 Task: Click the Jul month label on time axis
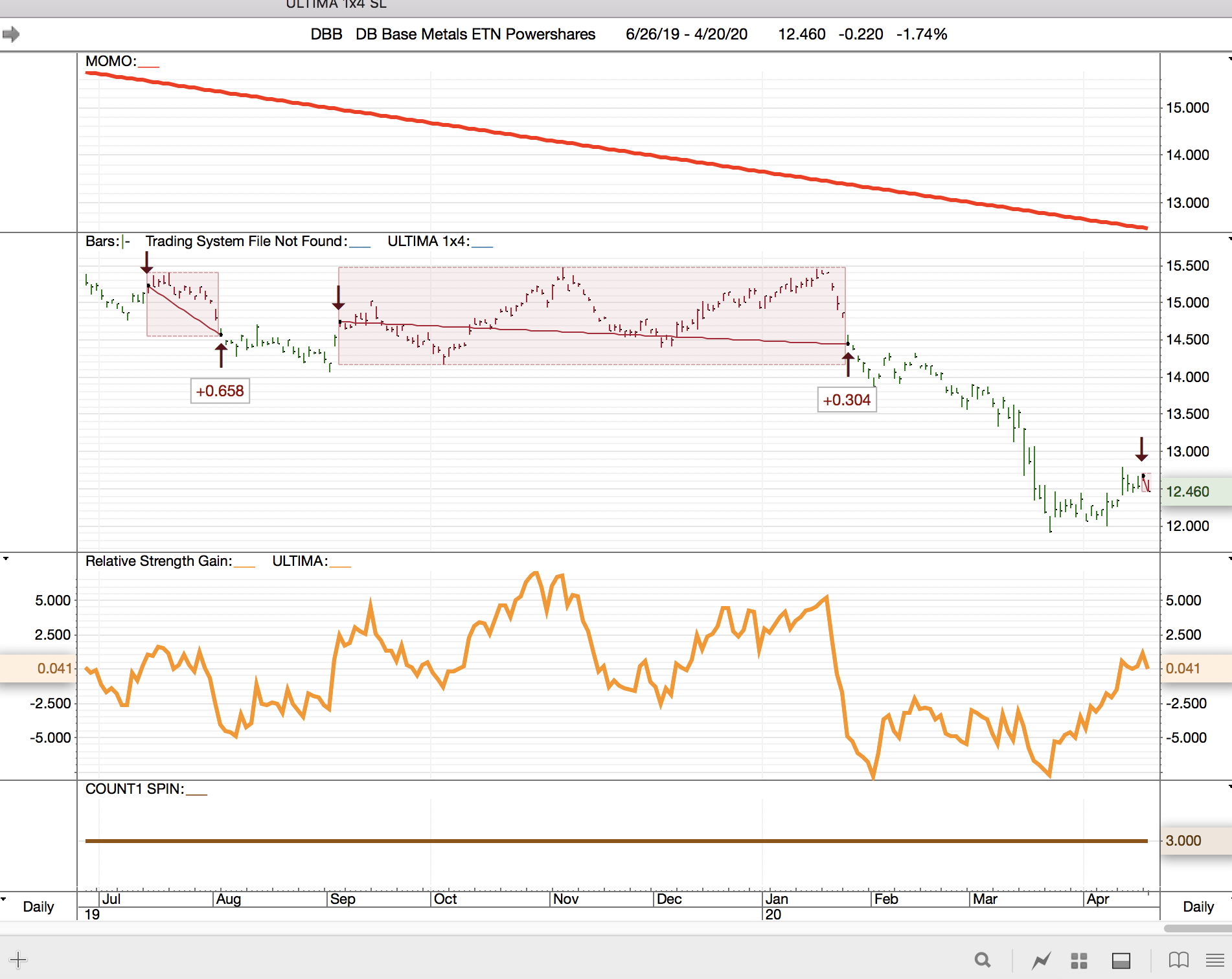[111, 899]
